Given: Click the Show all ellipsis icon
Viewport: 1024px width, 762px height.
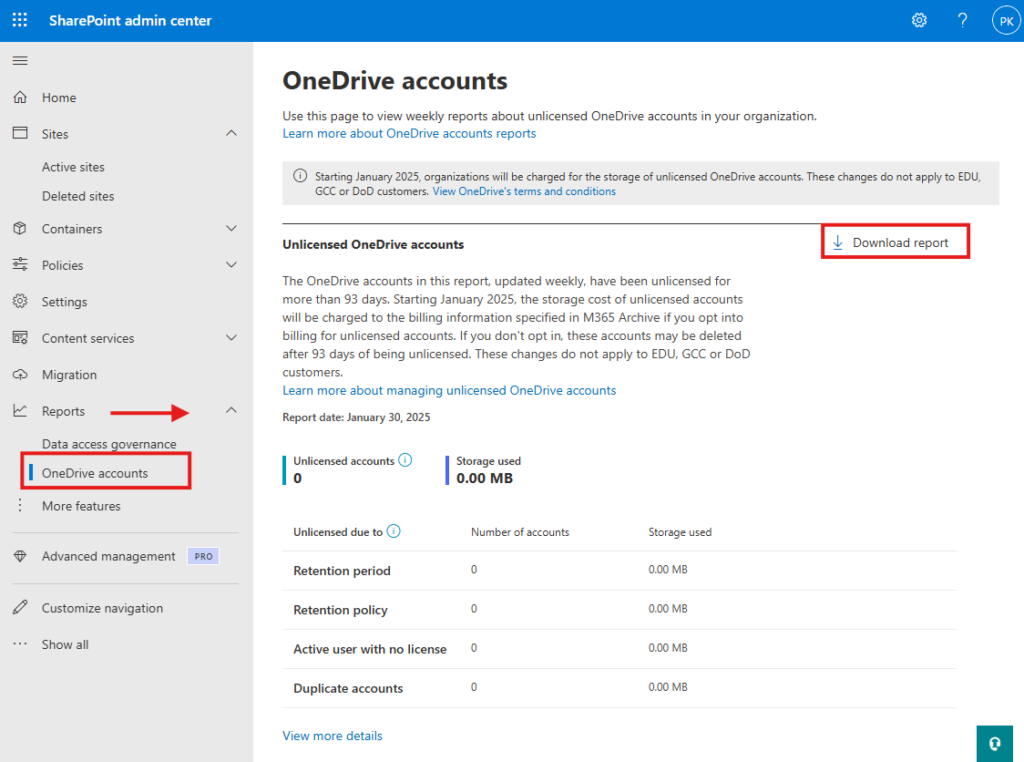Looking at the screenshot, I should pos(20,644).
